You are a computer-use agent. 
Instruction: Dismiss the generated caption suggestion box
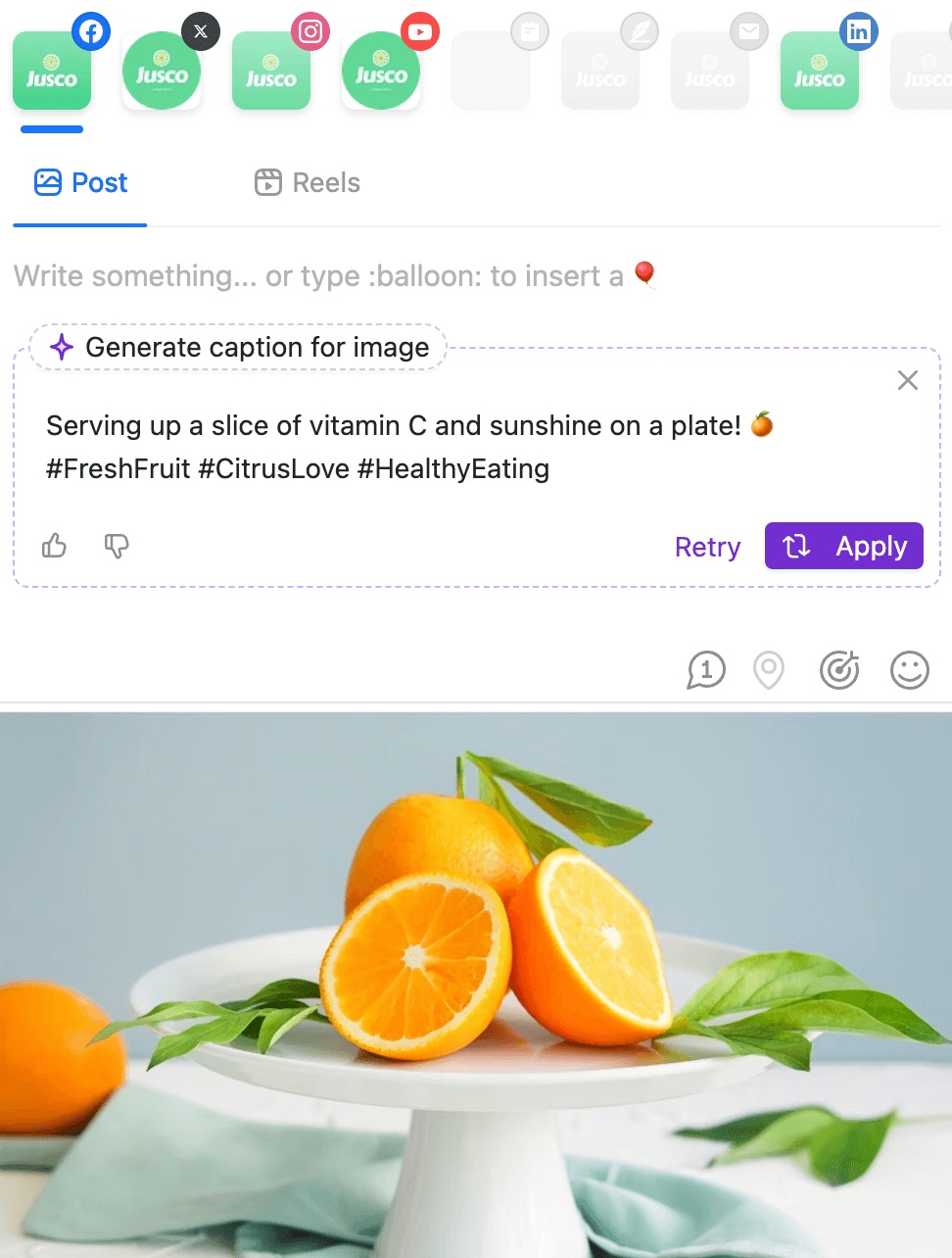[x=908, y=380]
